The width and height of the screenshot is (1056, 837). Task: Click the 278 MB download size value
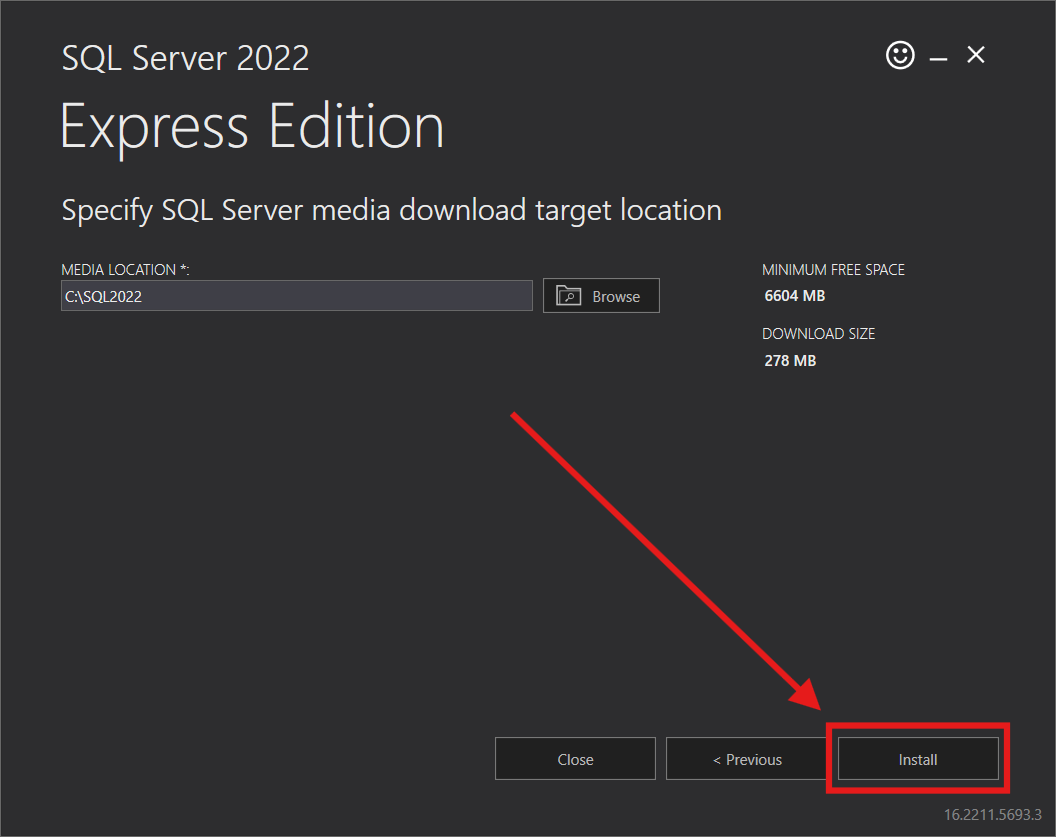[x=790, y=360]
